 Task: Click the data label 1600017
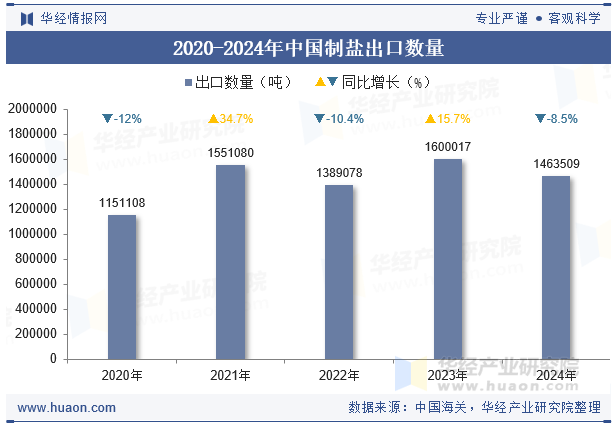click(448, 147)
